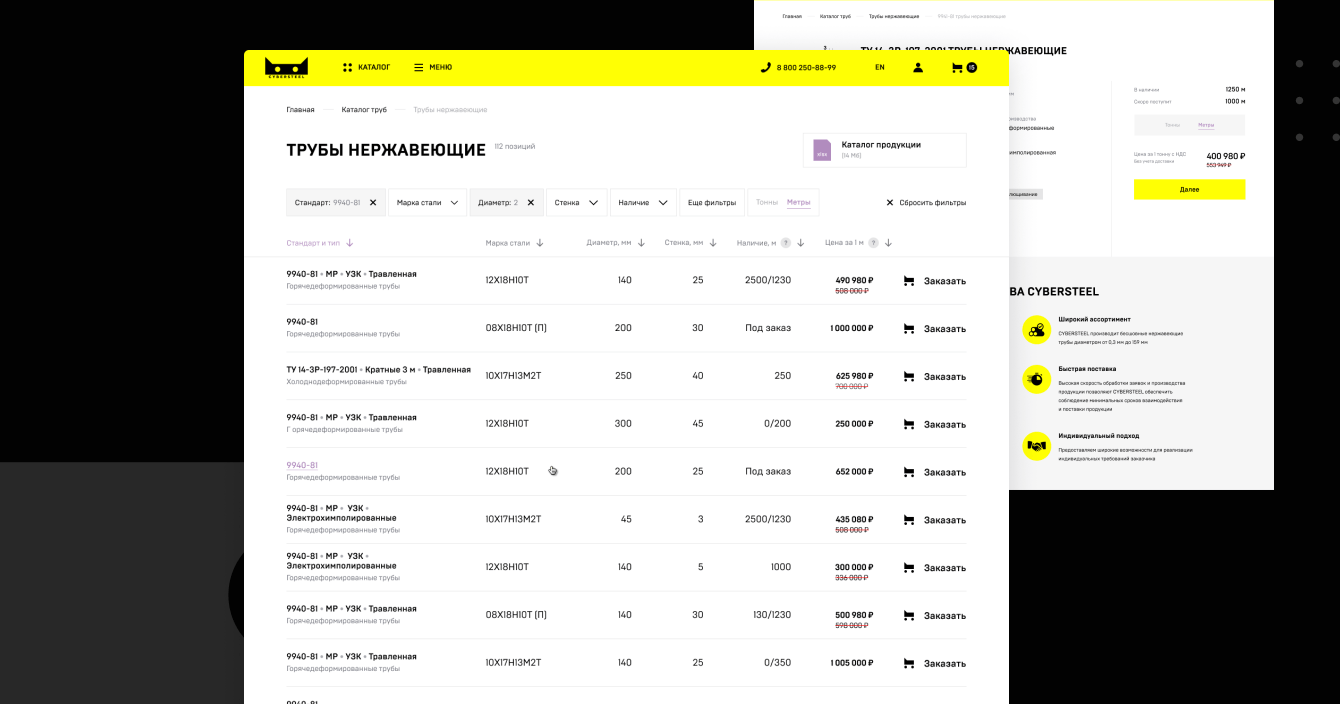The height and width of the screenshot is (704, 1340).
Task: Click Сбросить фильтры
Action: click(x=933, y=202)
